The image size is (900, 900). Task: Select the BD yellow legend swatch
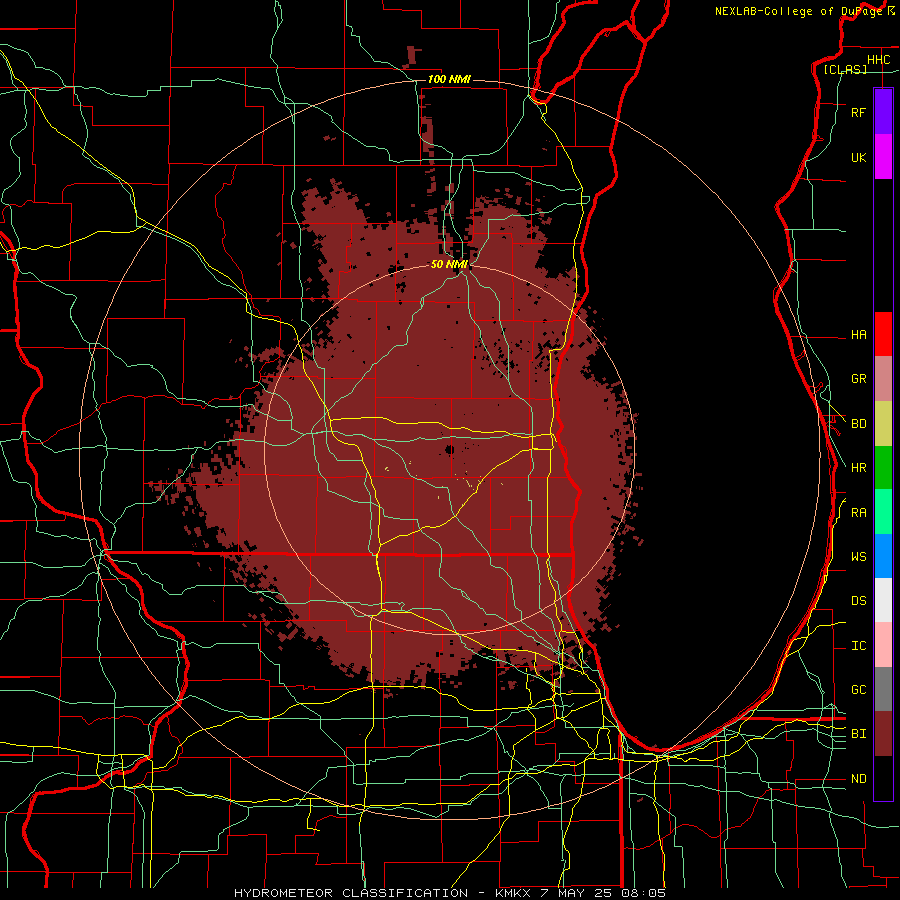883,424
